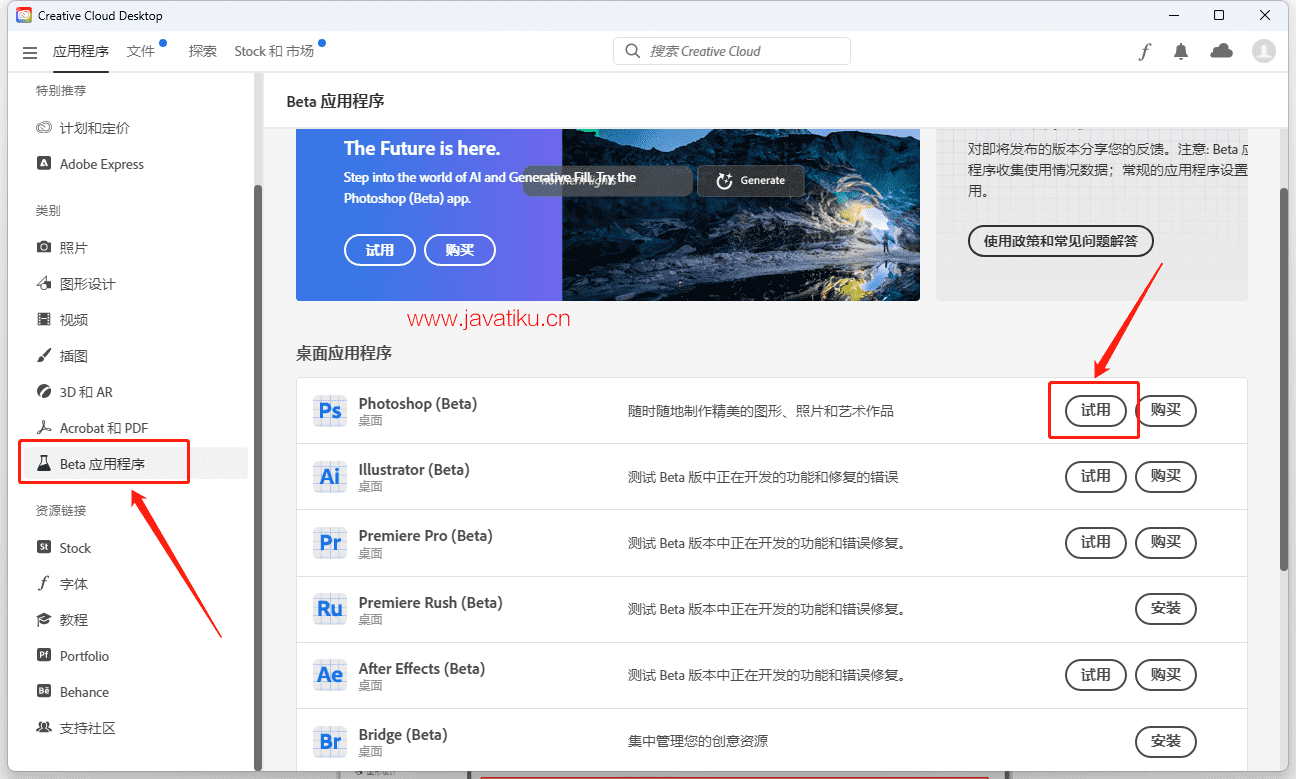This screenshot has height=779, width=1296.
Task: Select the 插图 category
Action: click(x=62, y=356)
